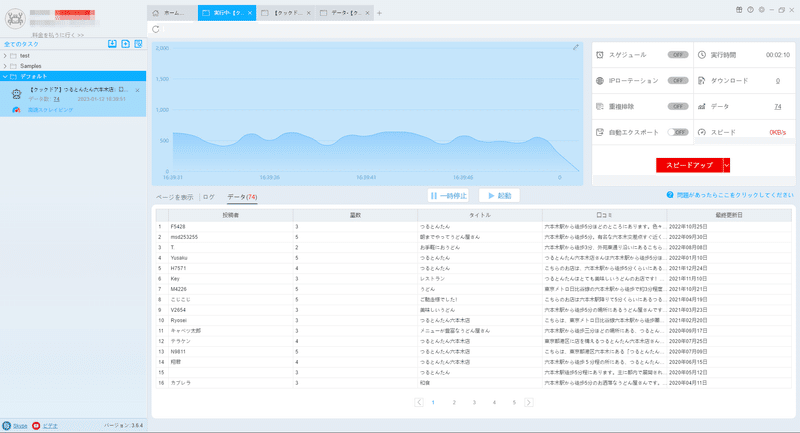Click the new task plus icon
Viewport: 800px width, 433px height.
coord(126,44)
